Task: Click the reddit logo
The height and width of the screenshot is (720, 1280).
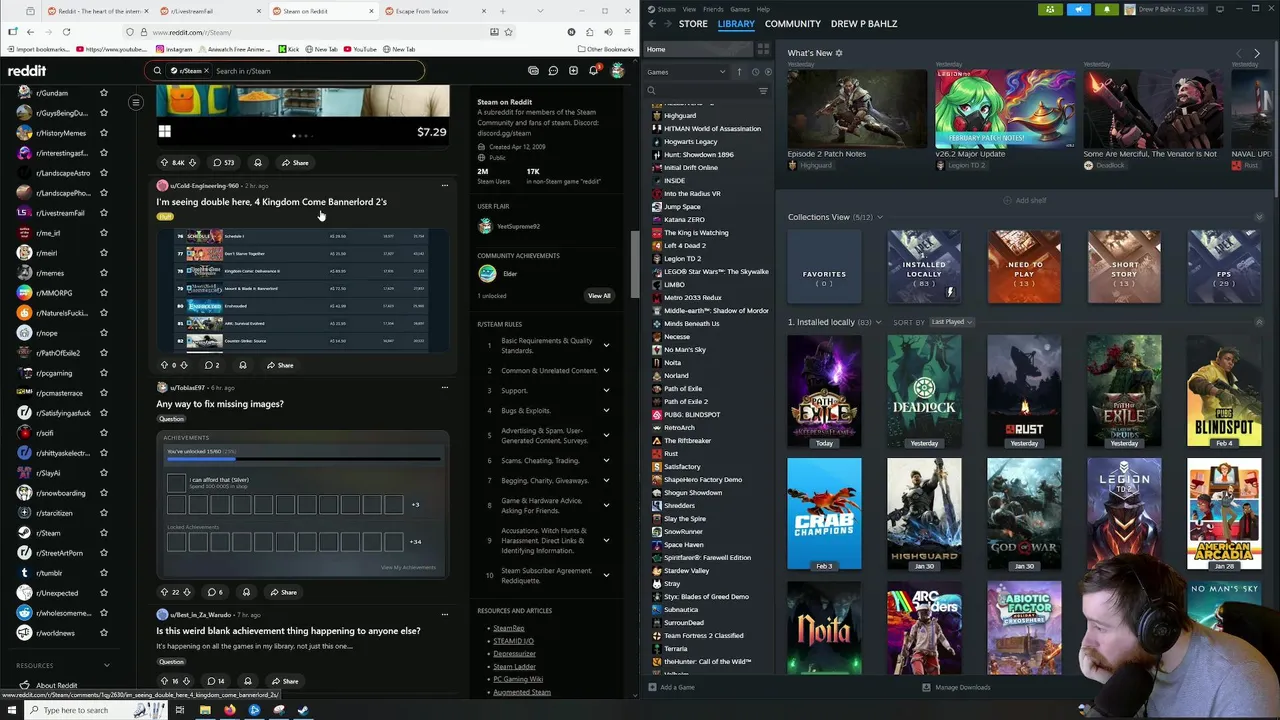Action: coord(27,71)
